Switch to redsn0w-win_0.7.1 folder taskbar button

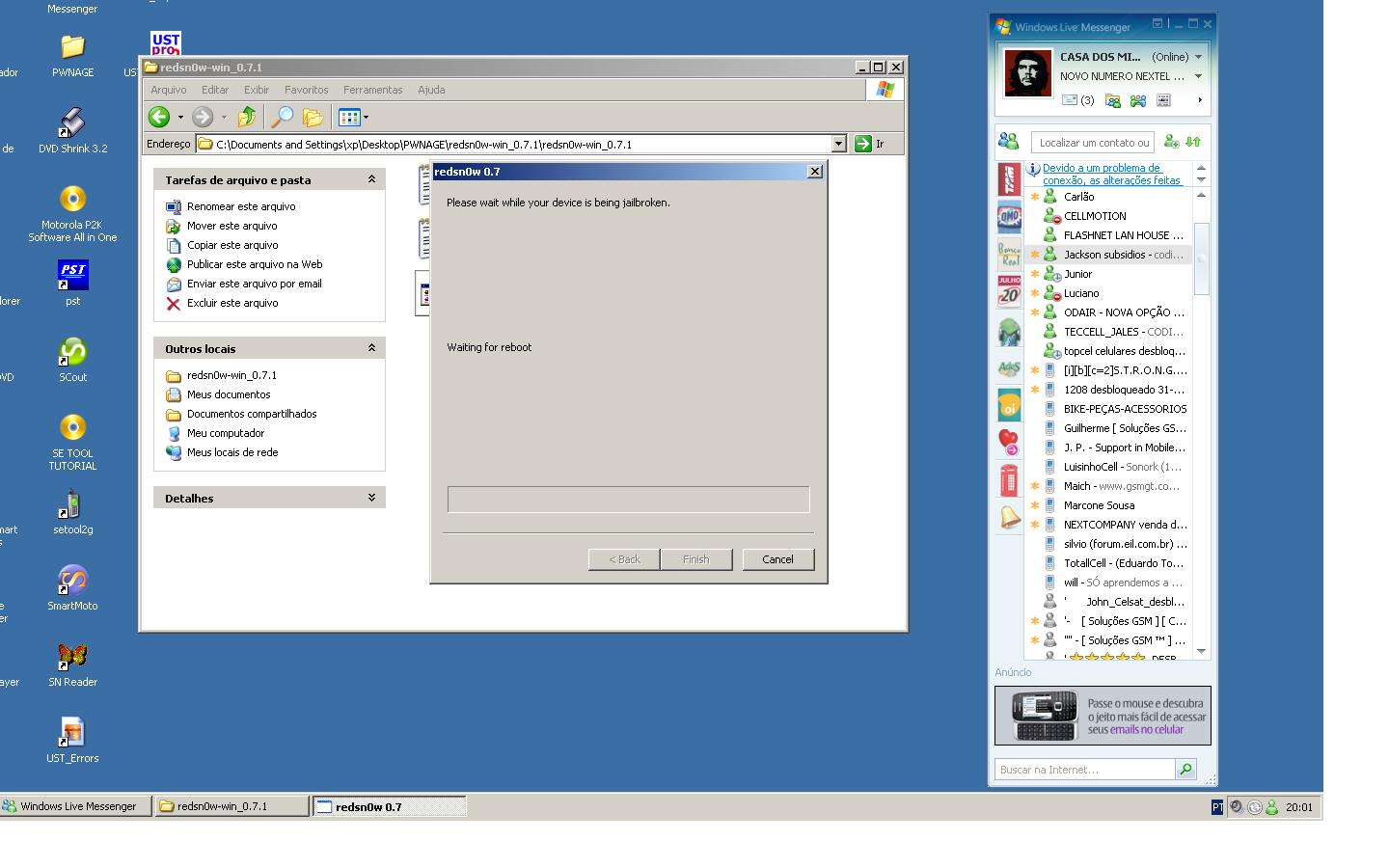[231, 806]
